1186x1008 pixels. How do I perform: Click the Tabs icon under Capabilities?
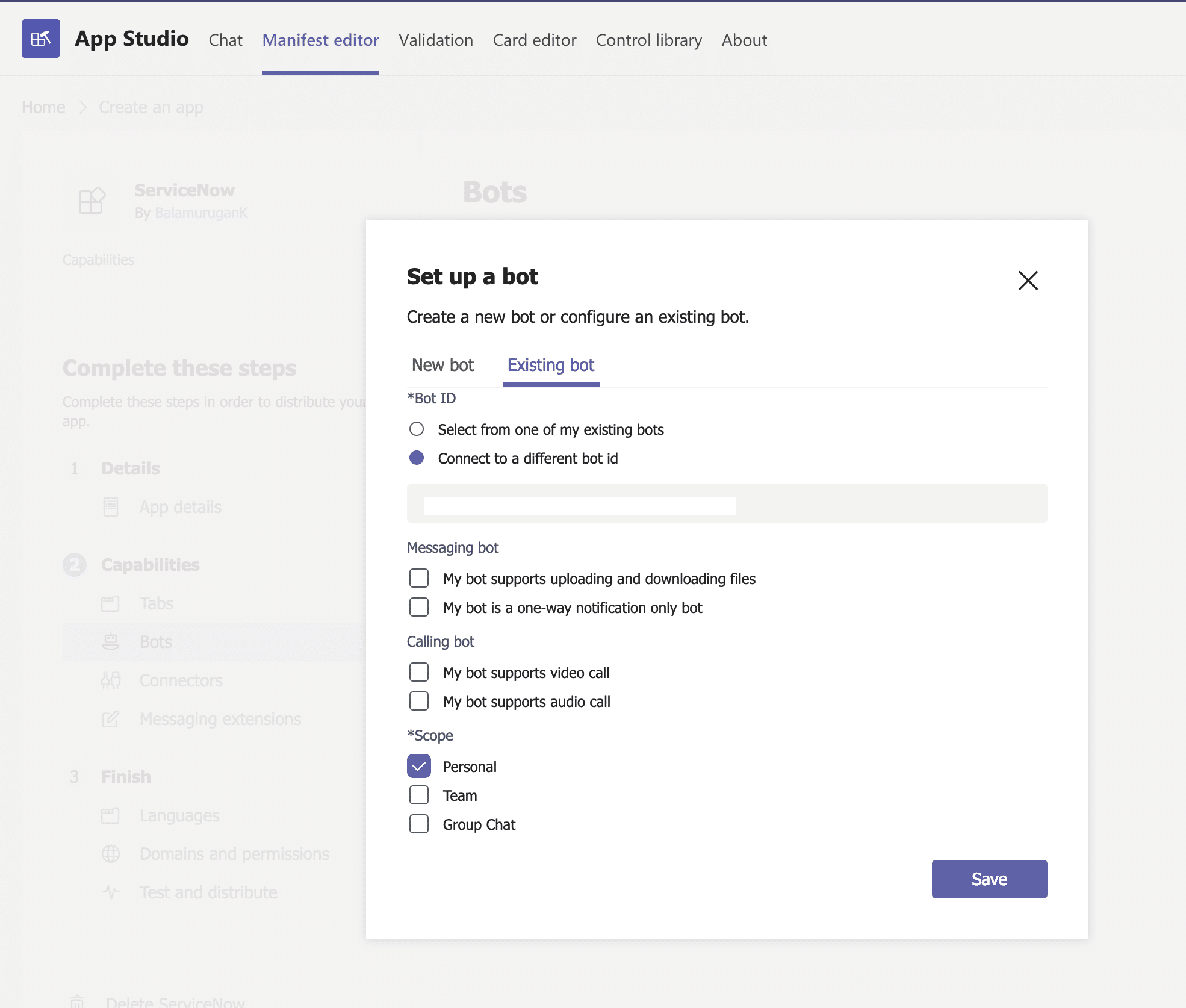pyautogui.click(x=110, y=603)
